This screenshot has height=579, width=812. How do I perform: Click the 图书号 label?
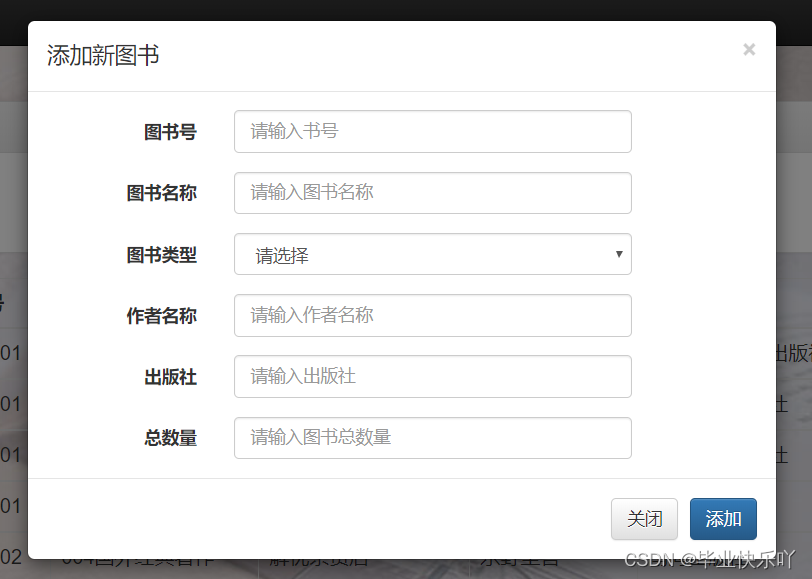tap(170, 132)
